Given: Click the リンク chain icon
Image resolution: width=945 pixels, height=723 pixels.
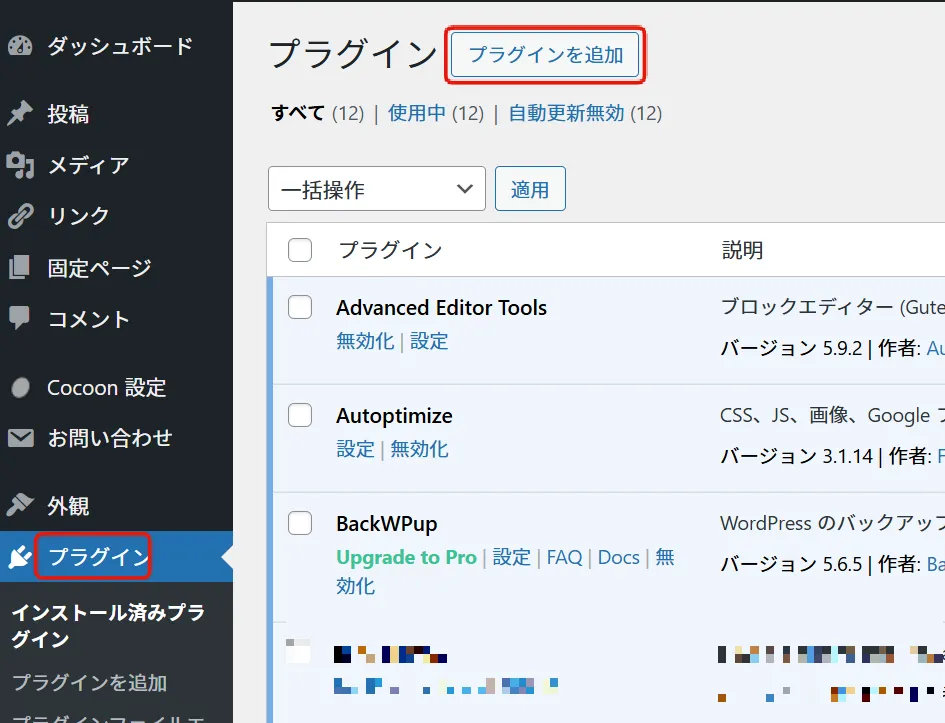Looking at the screenshot, I should pos(22,216).
